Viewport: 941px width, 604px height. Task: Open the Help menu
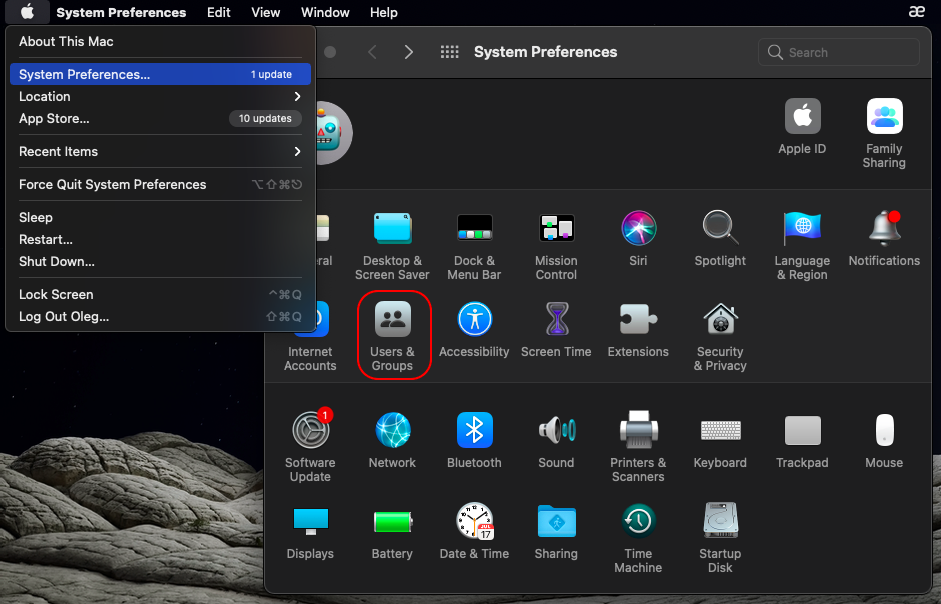point(383,12)
